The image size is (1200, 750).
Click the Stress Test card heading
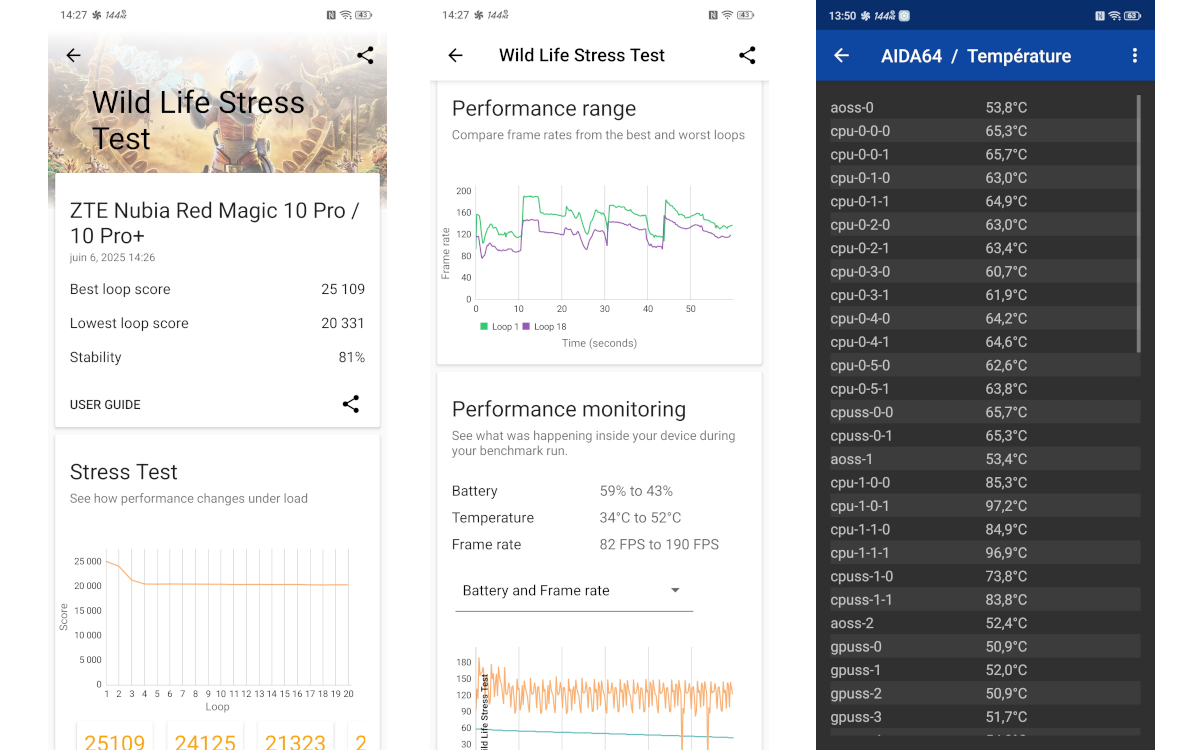tap(124, 472)
